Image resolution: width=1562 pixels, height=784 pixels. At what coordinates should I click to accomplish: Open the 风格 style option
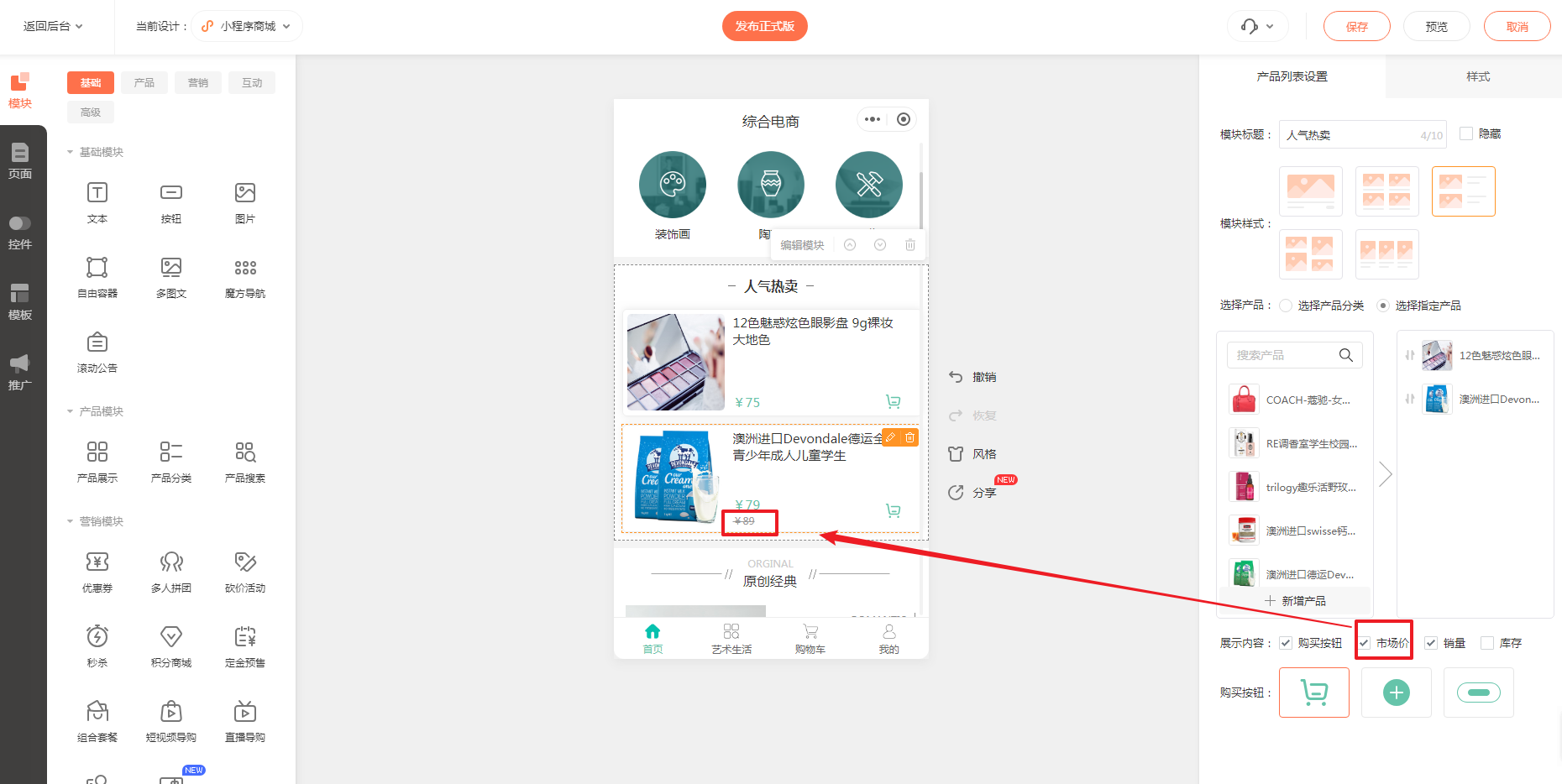pos(972,454)
